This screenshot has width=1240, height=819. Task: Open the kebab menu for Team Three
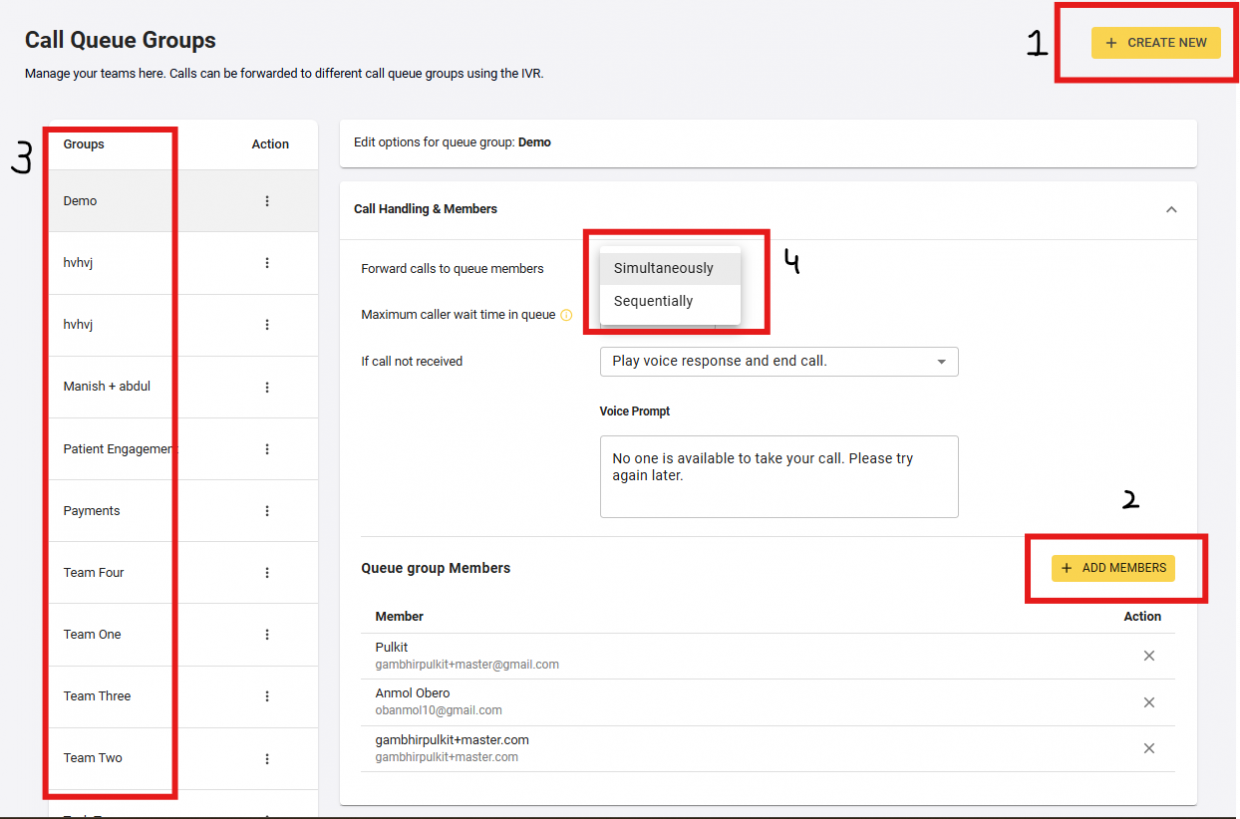coord(267,696)
